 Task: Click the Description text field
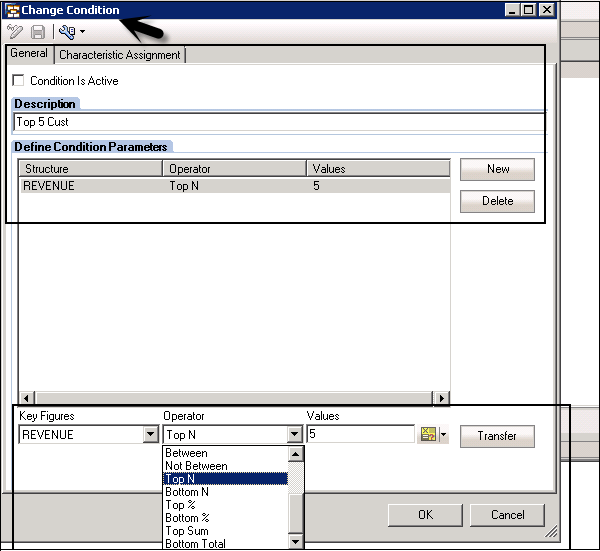point(280,122)
